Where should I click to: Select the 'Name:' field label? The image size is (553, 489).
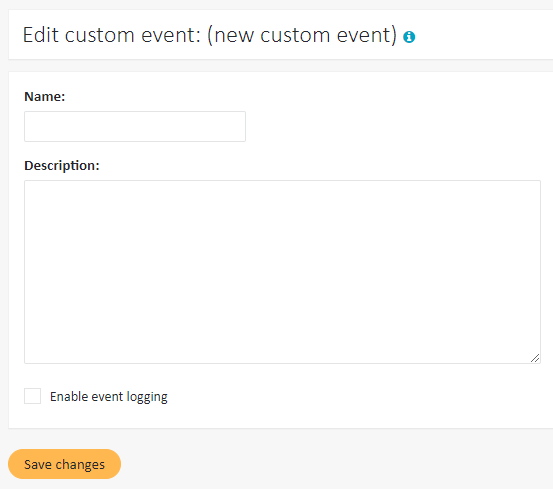tap(45, 96)
